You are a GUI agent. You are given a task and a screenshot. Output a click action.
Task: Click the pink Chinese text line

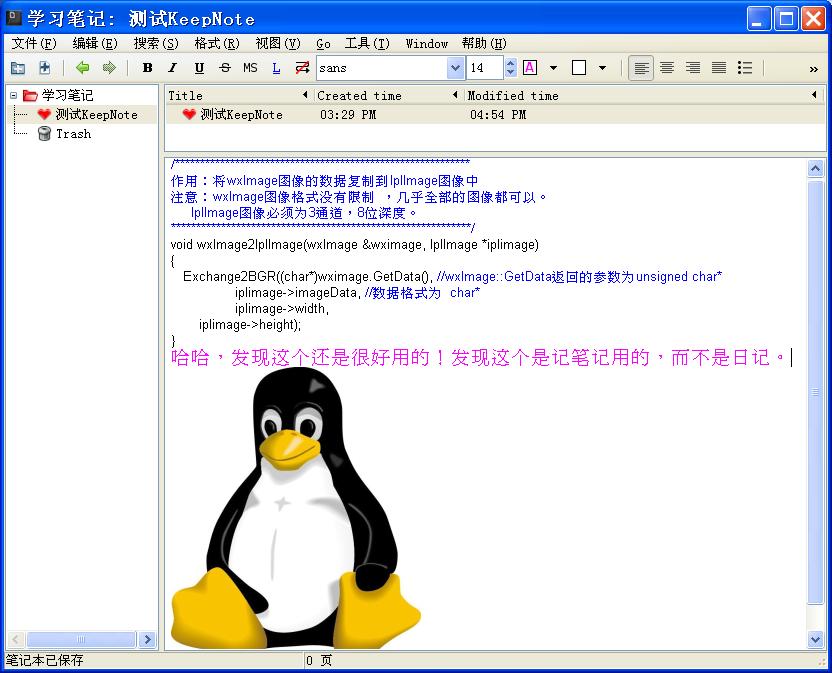(x=479, y=358)
